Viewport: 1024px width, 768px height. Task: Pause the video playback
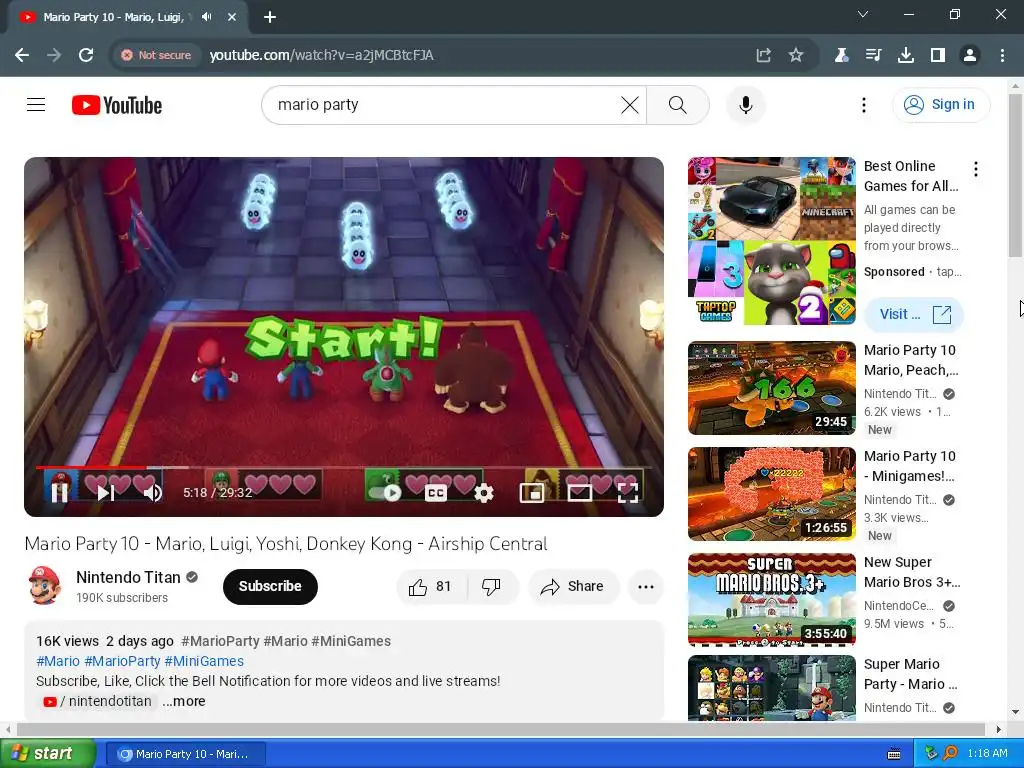click(59, 492)
